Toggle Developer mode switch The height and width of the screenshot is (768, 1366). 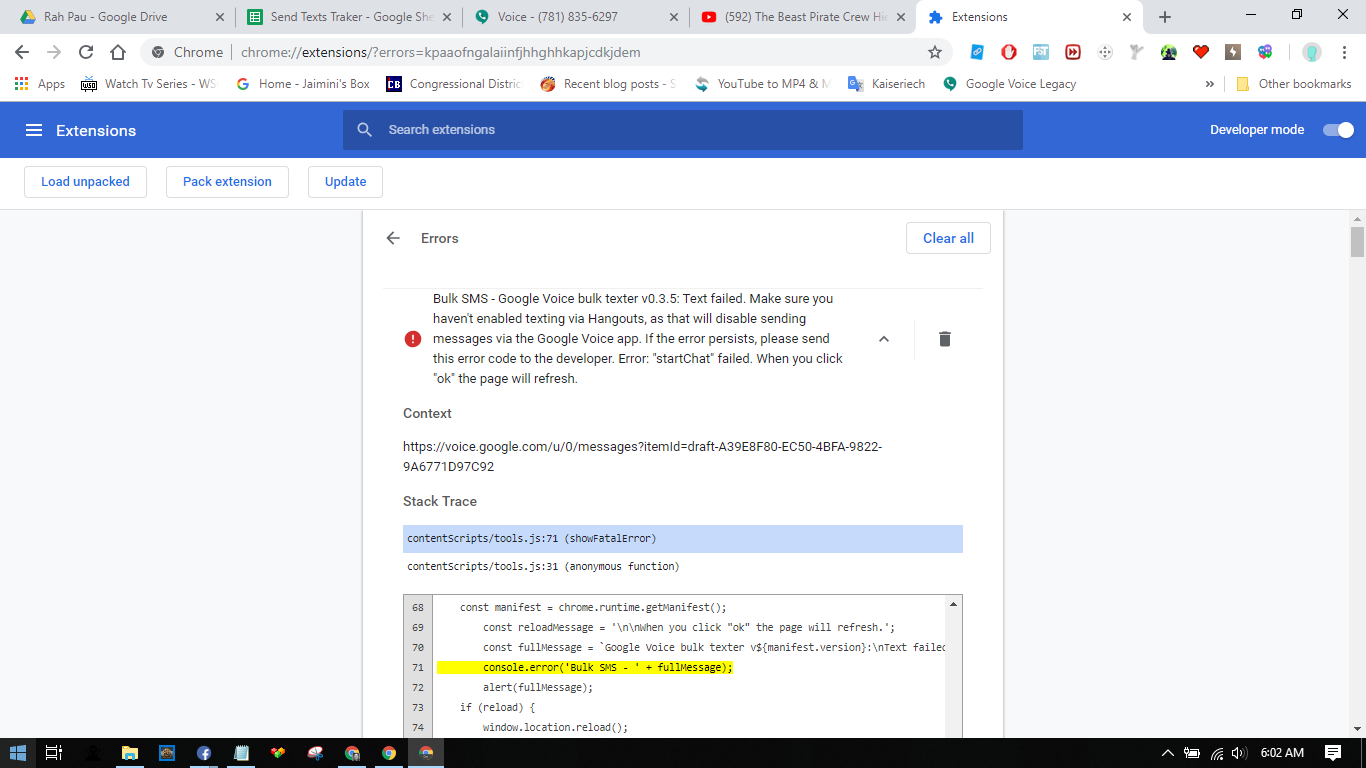[1338, 130]
